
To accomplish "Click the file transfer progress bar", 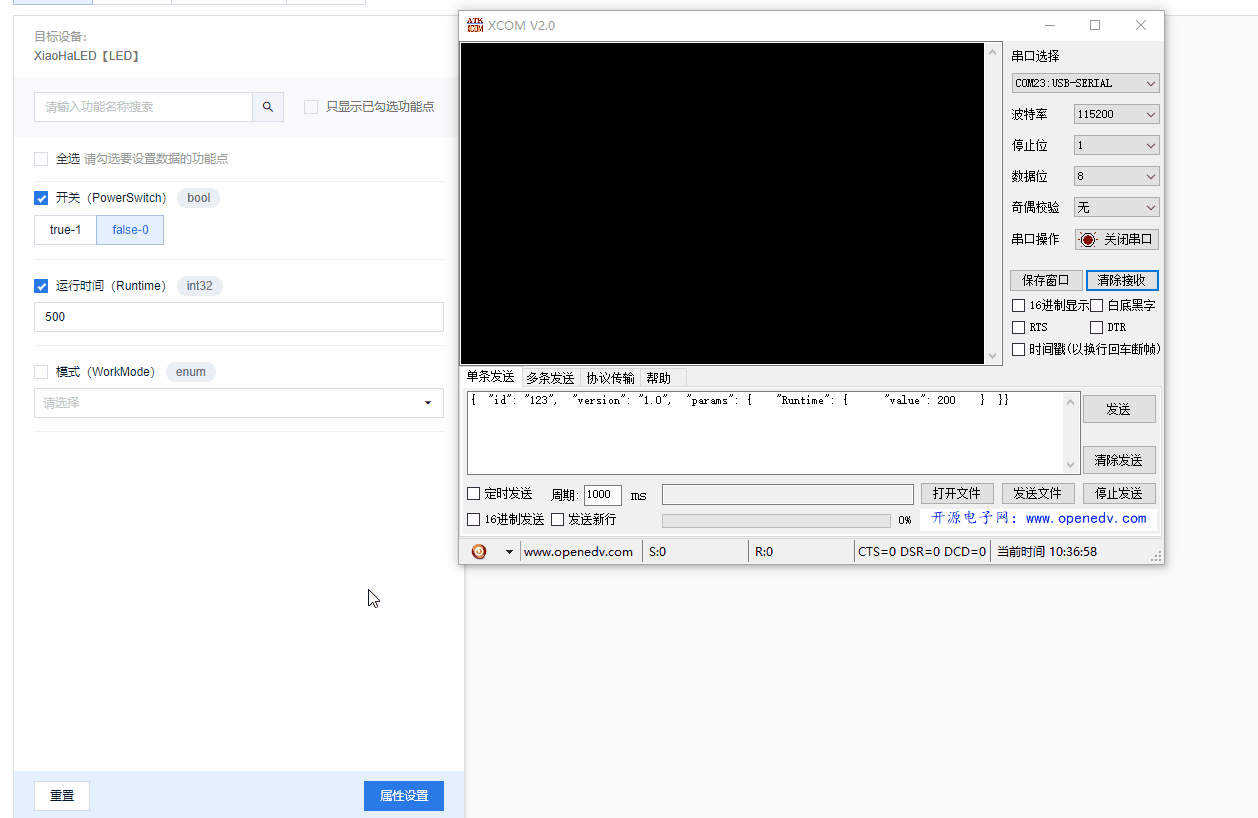I will click(x=776, y=520).
